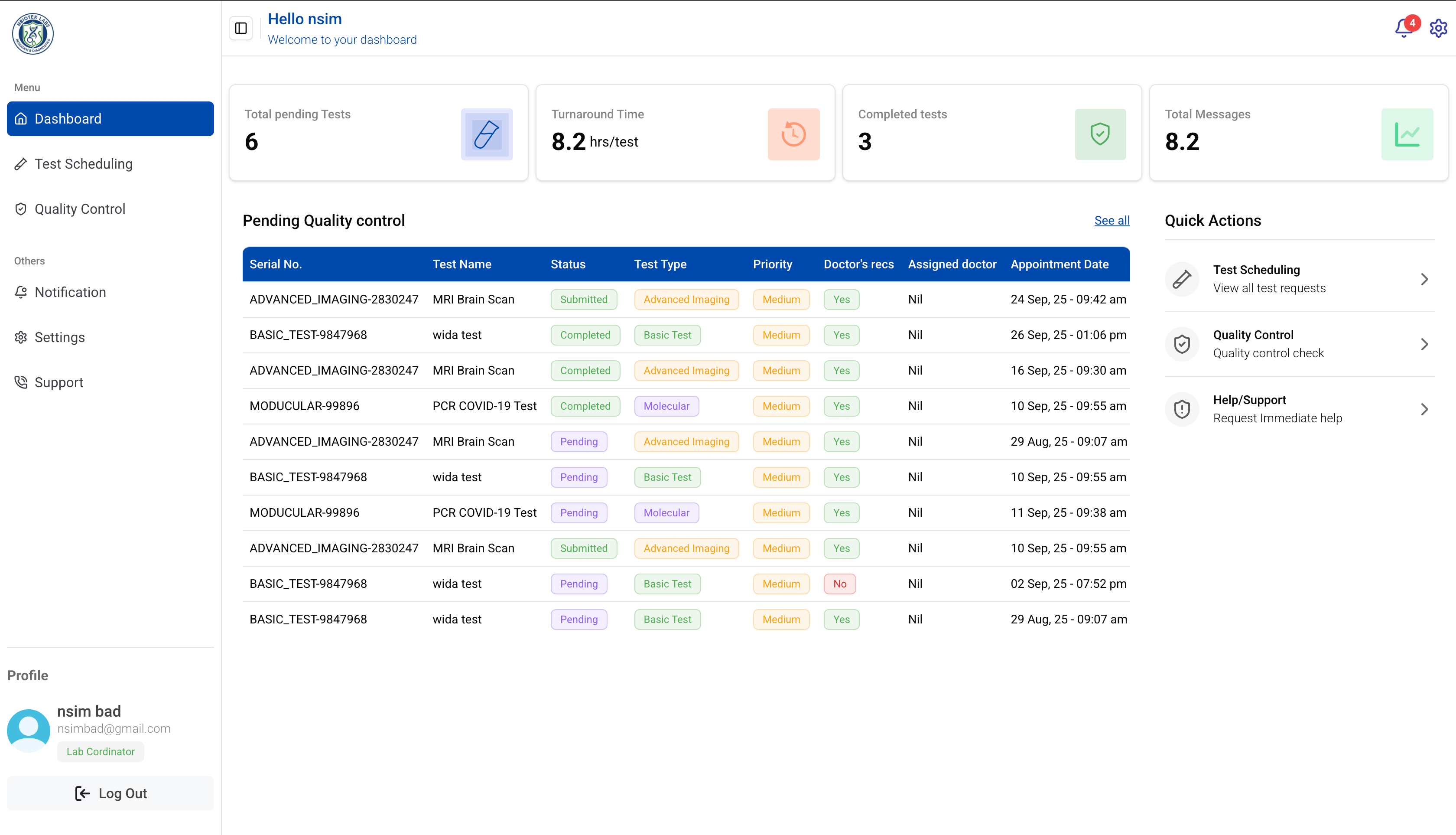
Task: Click the NBiotek Labs logo
Action: point(32,34)
